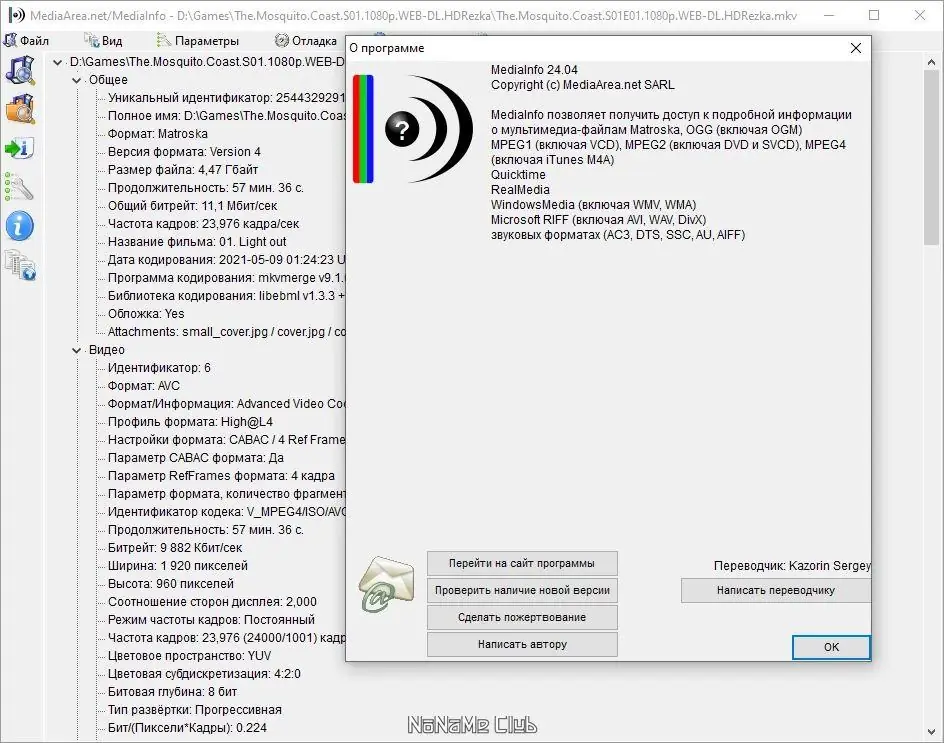This screenshot has height=743, width=944.
Task: Select Общий битрейт: 11,1 Мбит/сек row
Action: point(193,206)
